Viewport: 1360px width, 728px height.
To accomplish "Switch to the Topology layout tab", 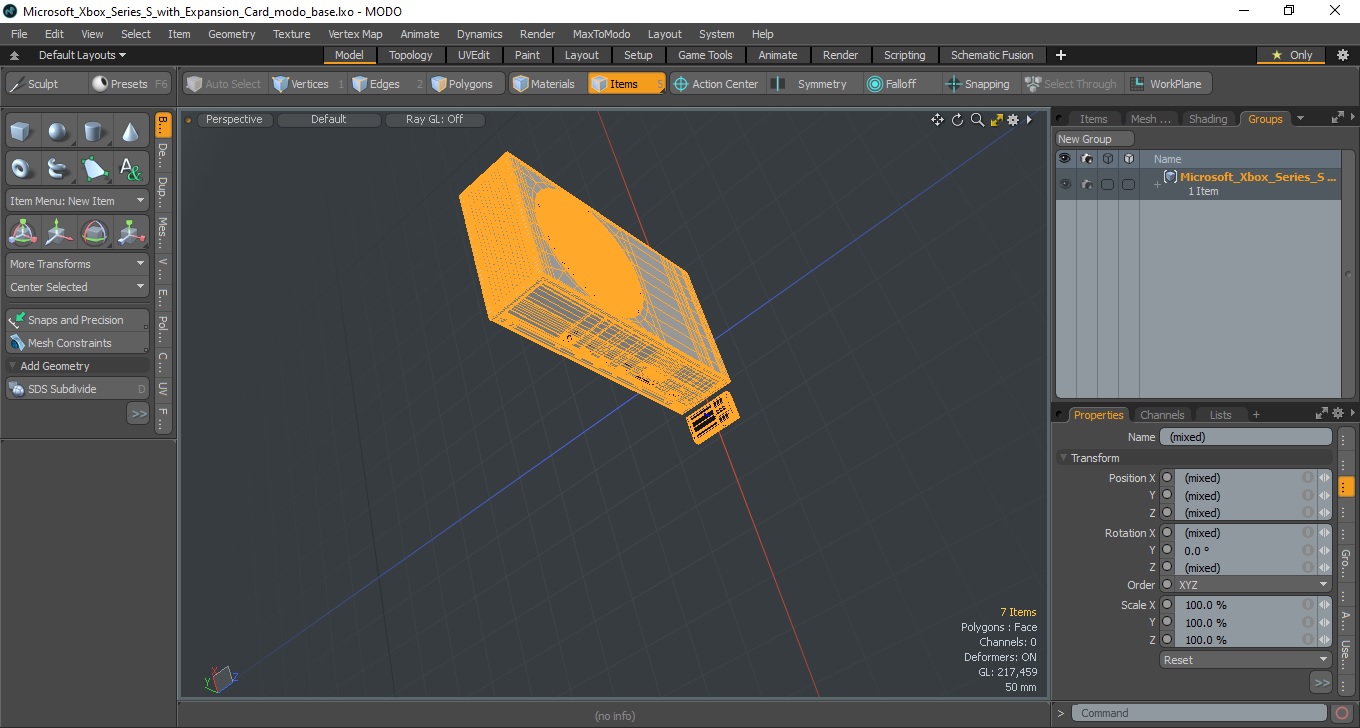I will click(411, 55).
